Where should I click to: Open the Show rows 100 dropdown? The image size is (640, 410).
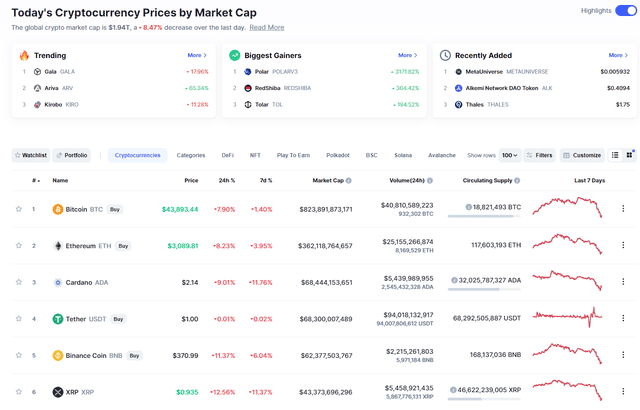510,155
